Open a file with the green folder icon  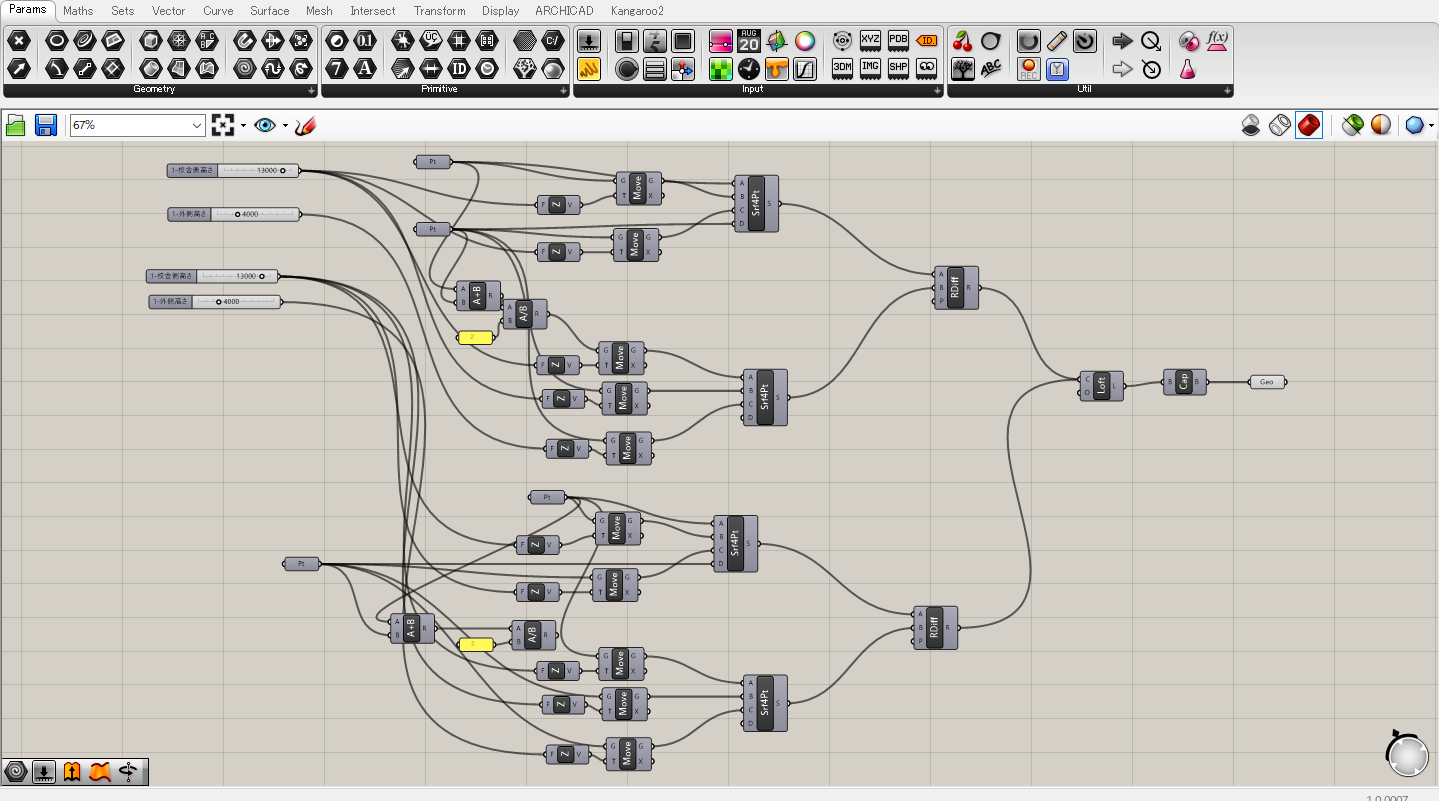coord(16,125)
